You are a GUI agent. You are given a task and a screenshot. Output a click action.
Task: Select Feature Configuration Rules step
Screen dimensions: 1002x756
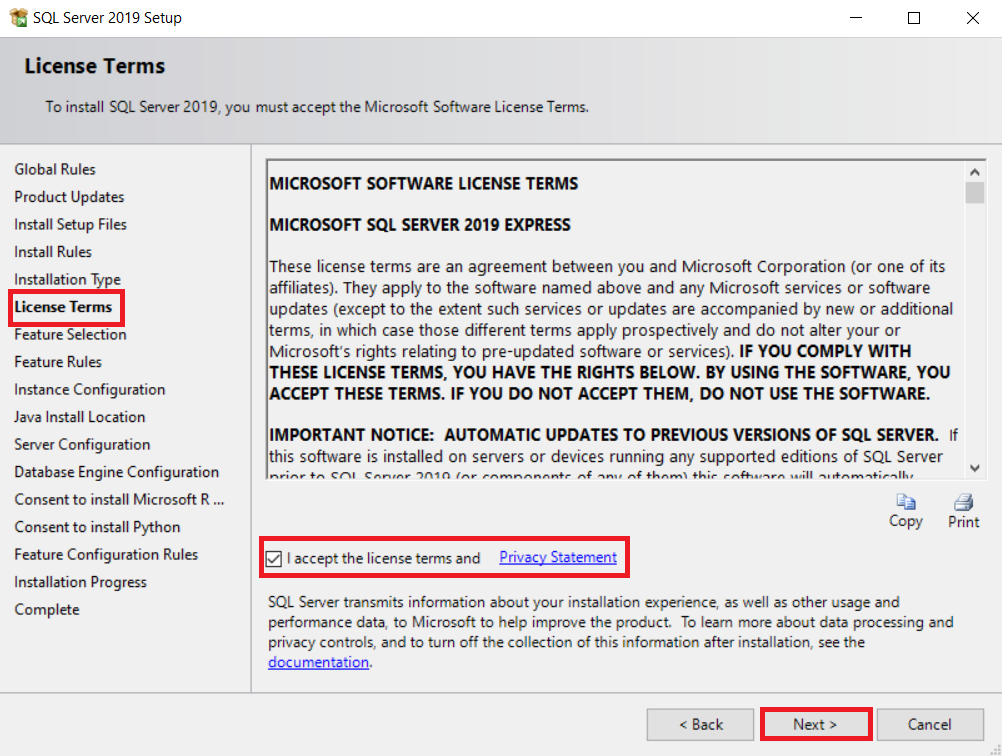tap(106, 554)
